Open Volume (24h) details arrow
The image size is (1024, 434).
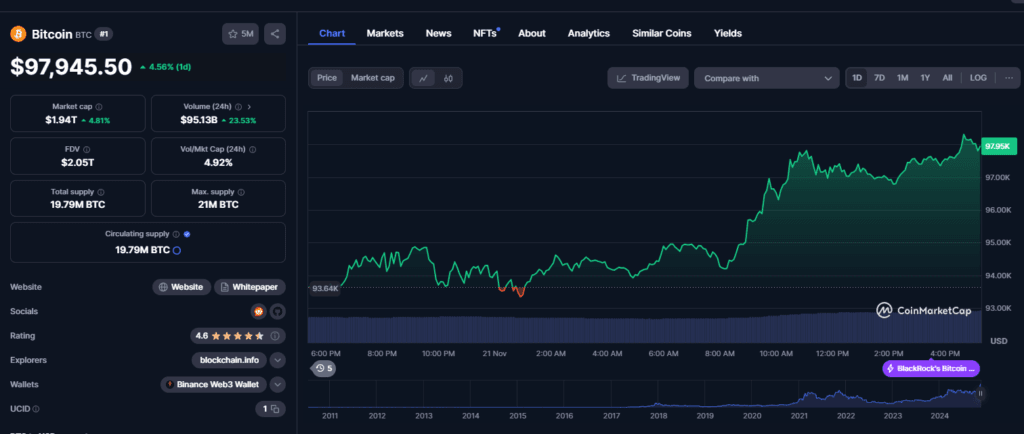249,106
